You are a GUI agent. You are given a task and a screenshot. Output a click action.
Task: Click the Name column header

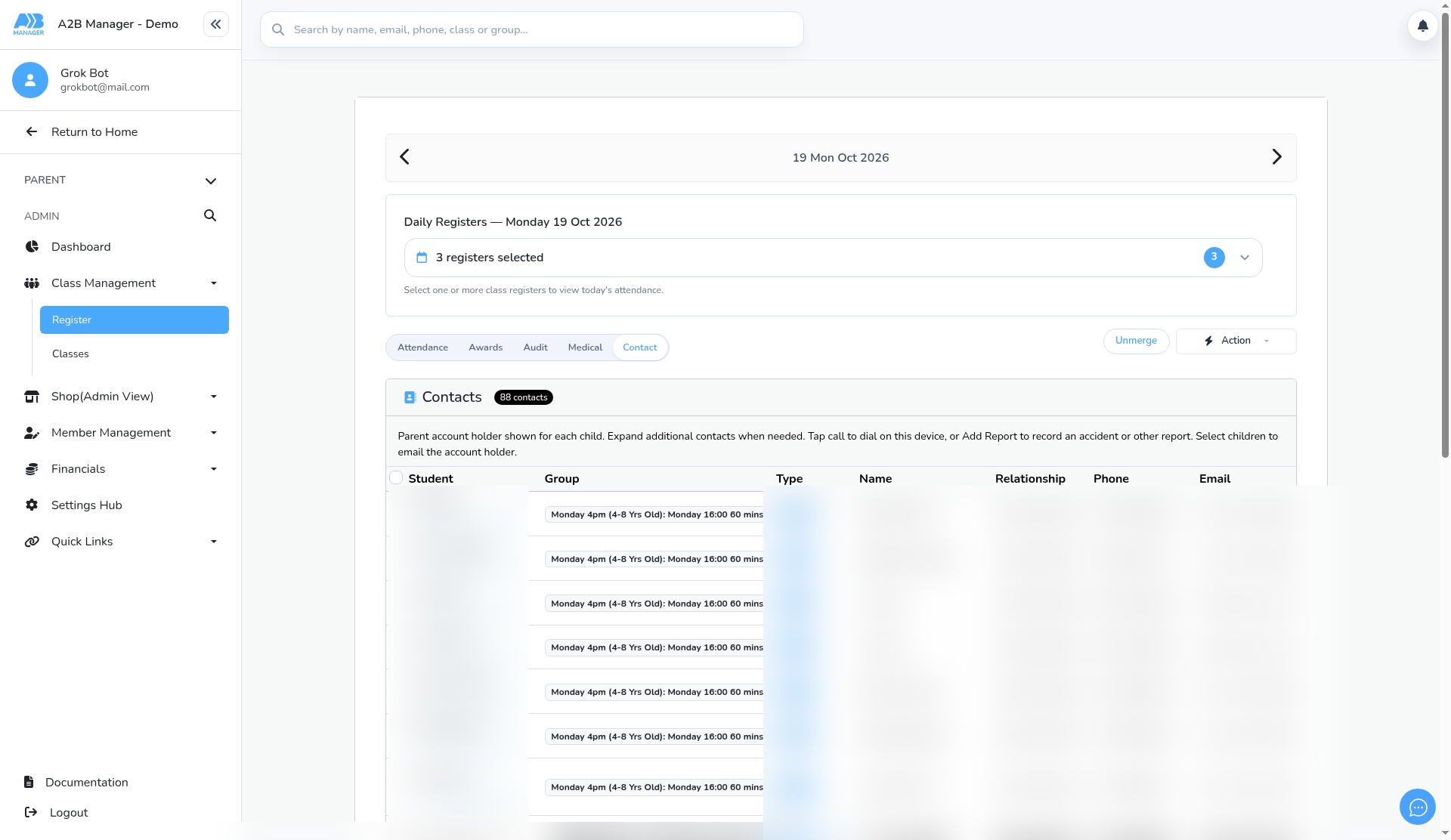tap(875, 479)
